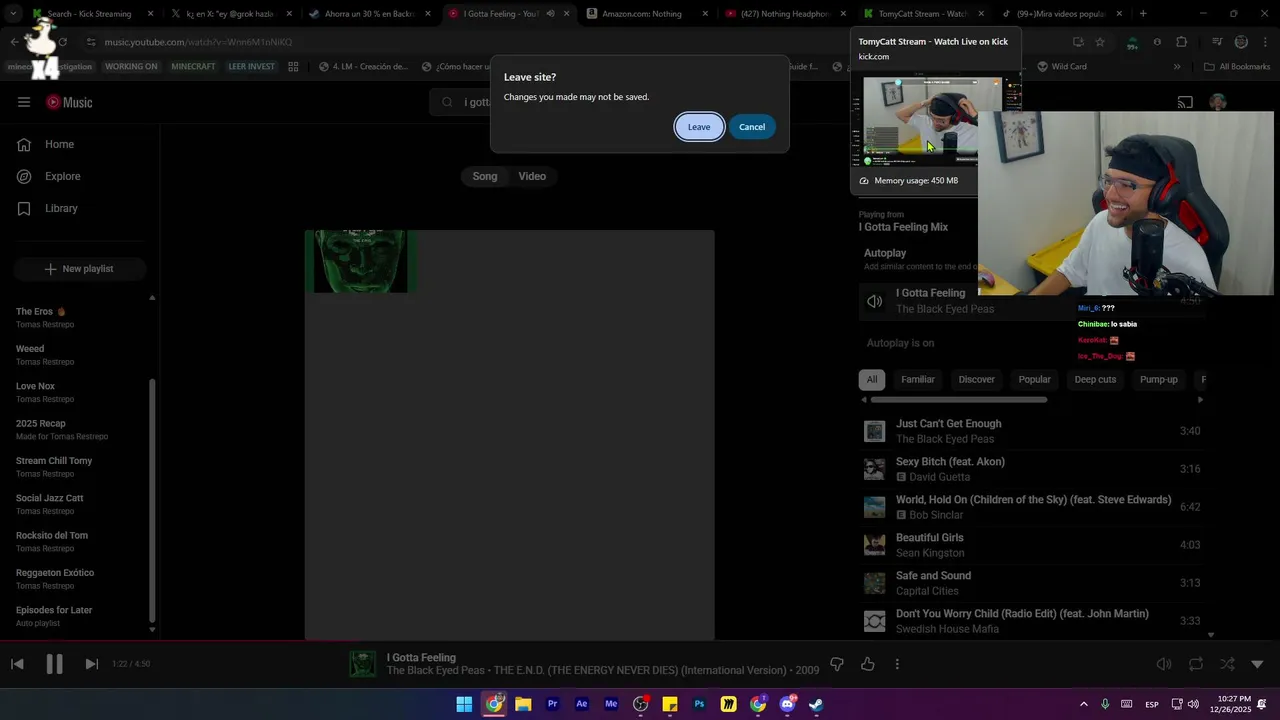Open the YouTube Music logo home link
This screenshot has height=720, width=1280.
(x=69, y=102)
